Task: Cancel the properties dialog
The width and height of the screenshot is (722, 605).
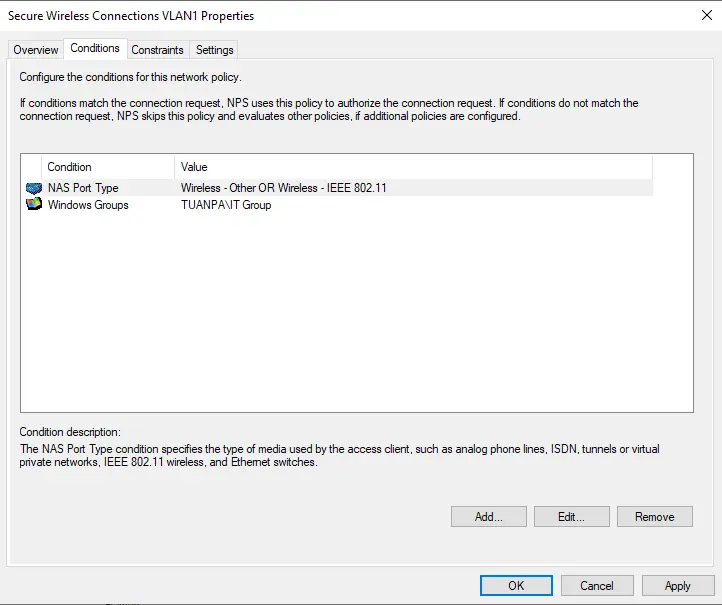Action: [597, 585]
